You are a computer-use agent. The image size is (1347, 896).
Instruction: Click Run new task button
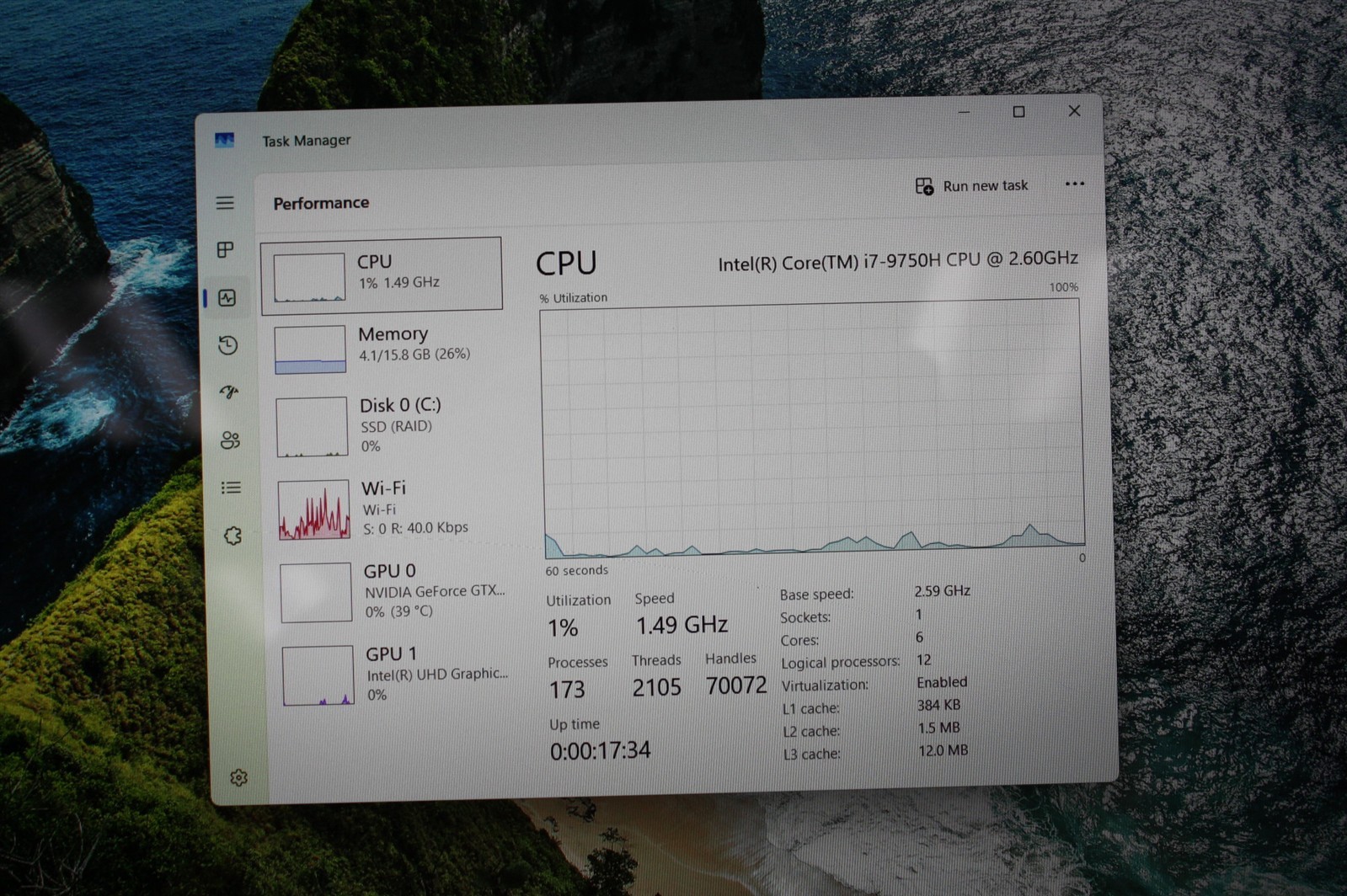click(972, 186)
